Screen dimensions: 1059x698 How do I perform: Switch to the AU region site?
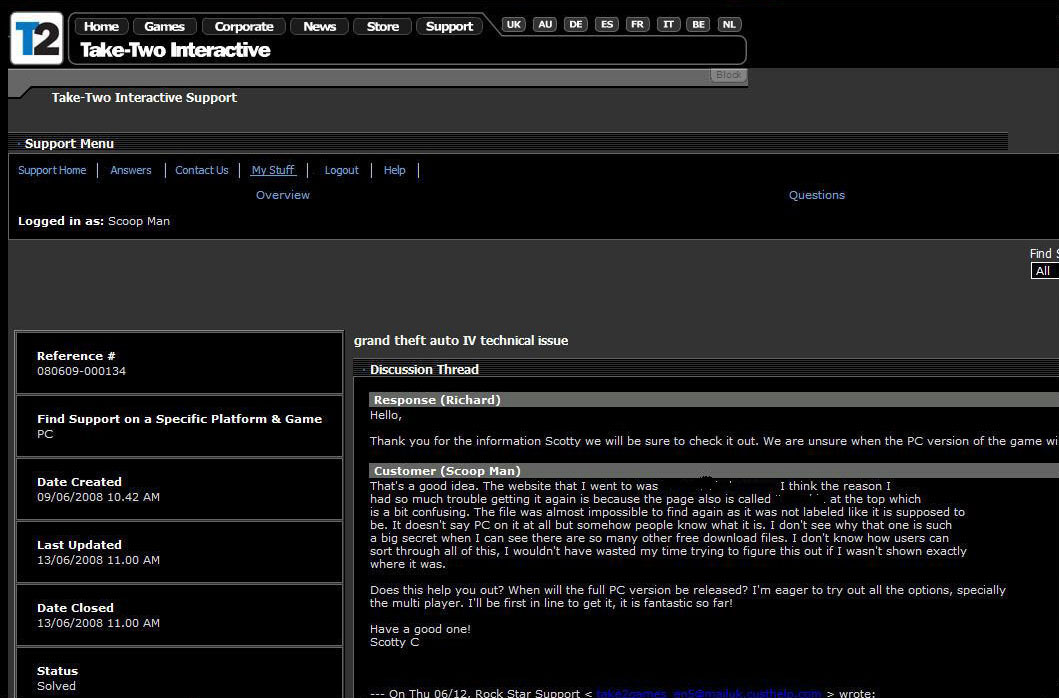pyautogui.click(x=544, y=24)
